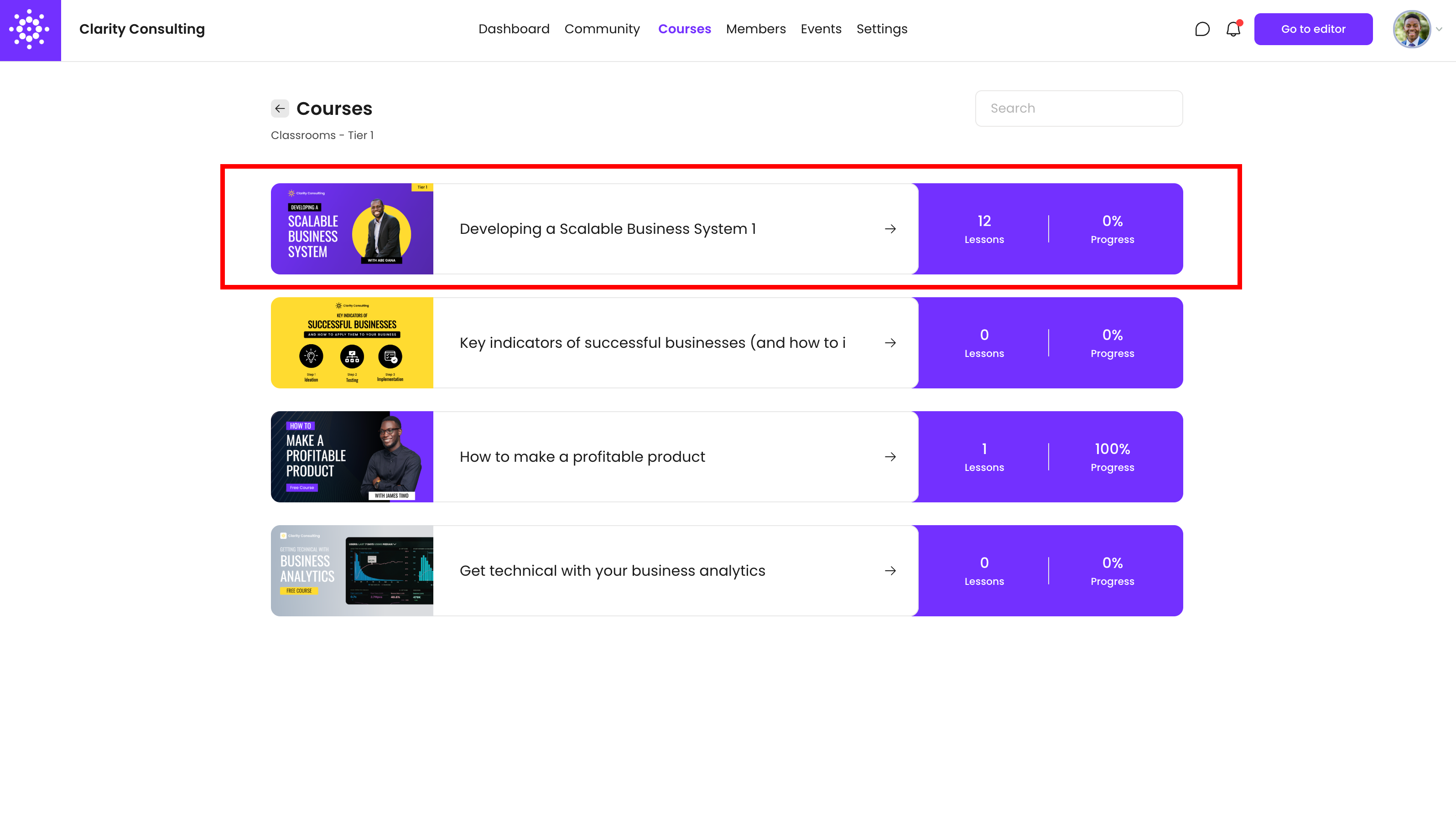Screen dimensions: 1456x816
Task: Open the chat messages icon
Action: 1202,29
